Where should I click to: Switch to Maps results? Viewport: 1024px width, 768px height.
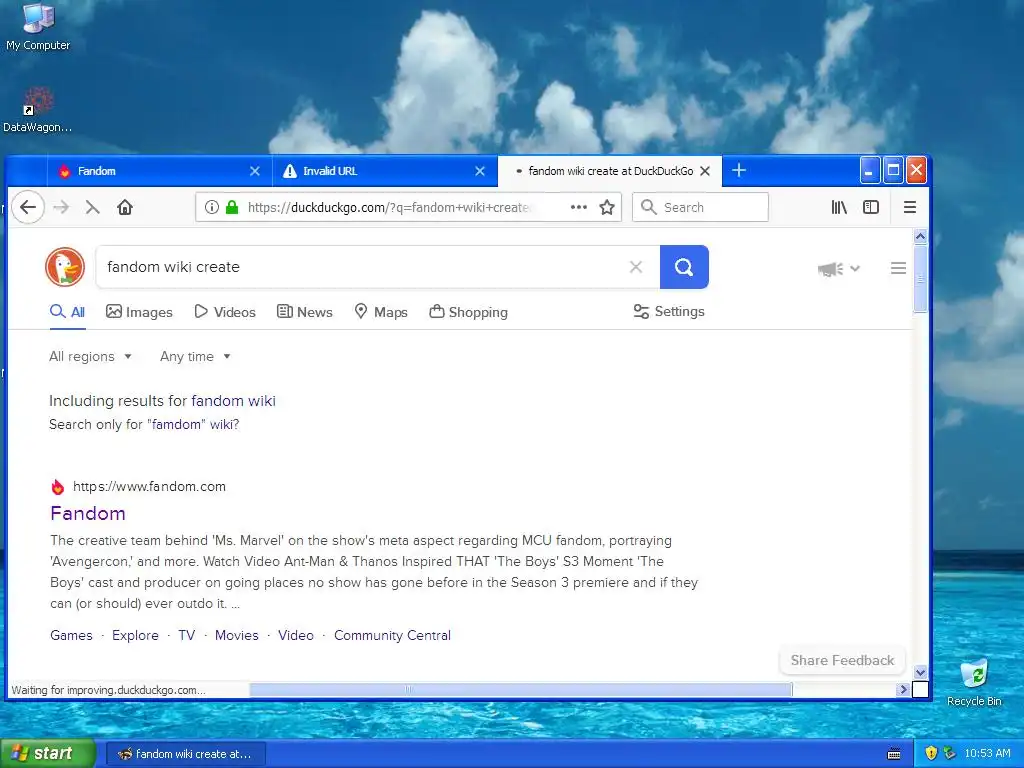tap(381, 312)
